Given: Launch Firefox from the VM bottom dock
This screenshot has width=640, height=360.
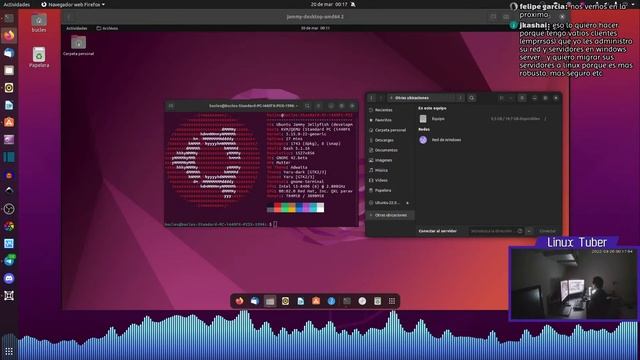Looking at the screenshot, I should [239, 301].
